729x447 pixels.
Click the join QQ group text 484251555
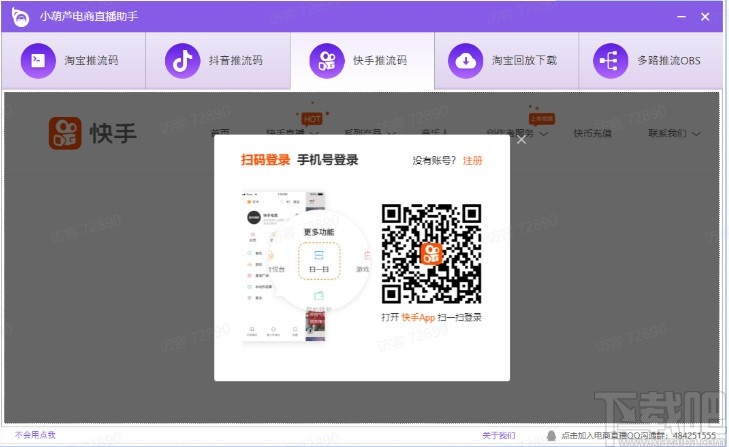tap(638, 435)
